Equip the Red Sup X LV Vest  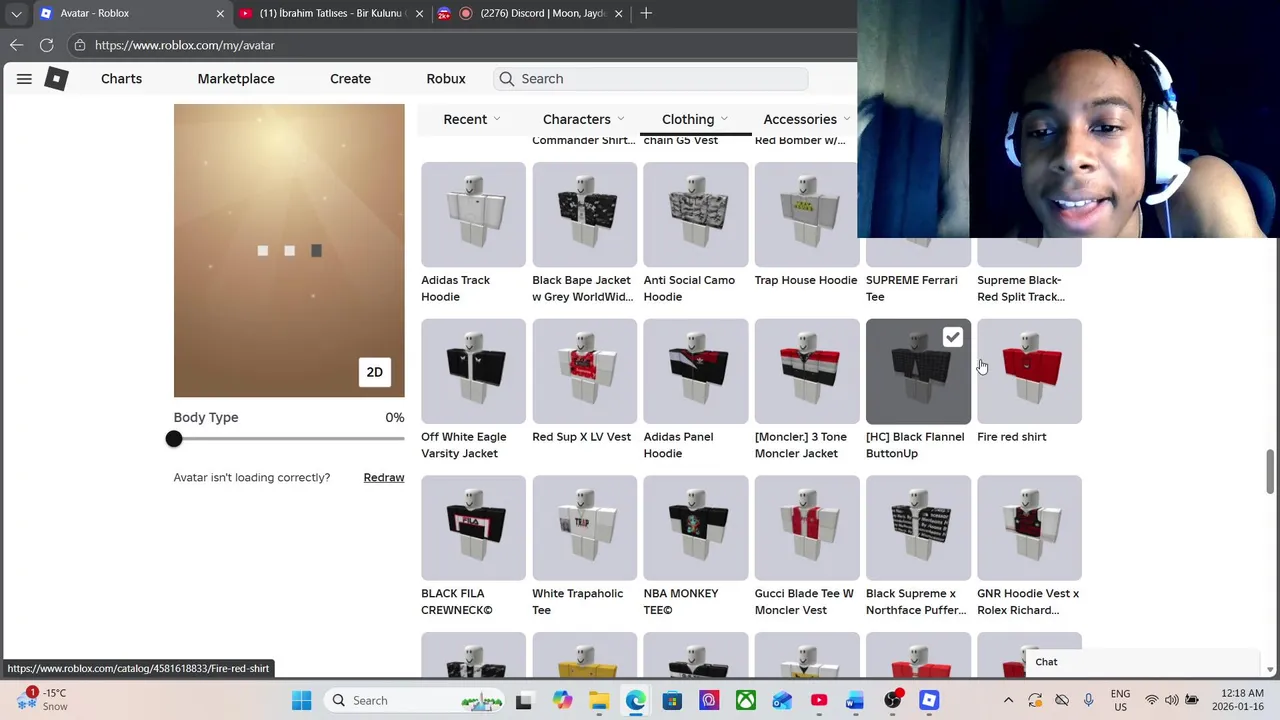click(584, 371)
